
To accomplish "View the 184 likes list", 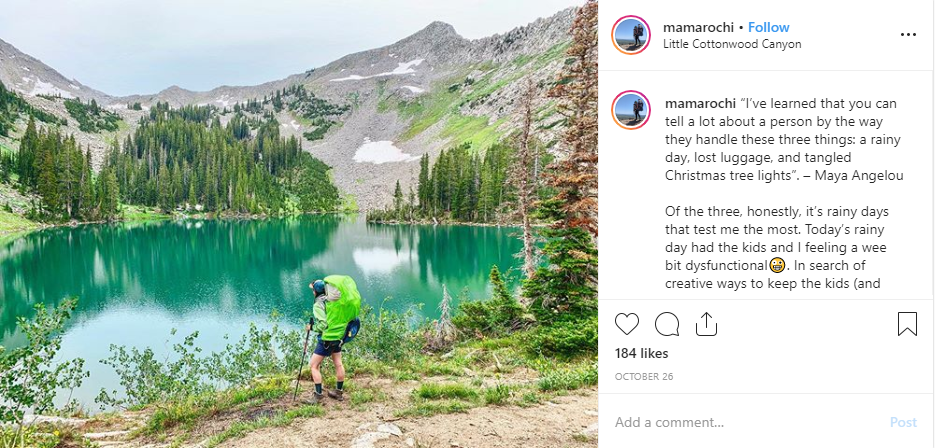I will [x=641, y=353].
